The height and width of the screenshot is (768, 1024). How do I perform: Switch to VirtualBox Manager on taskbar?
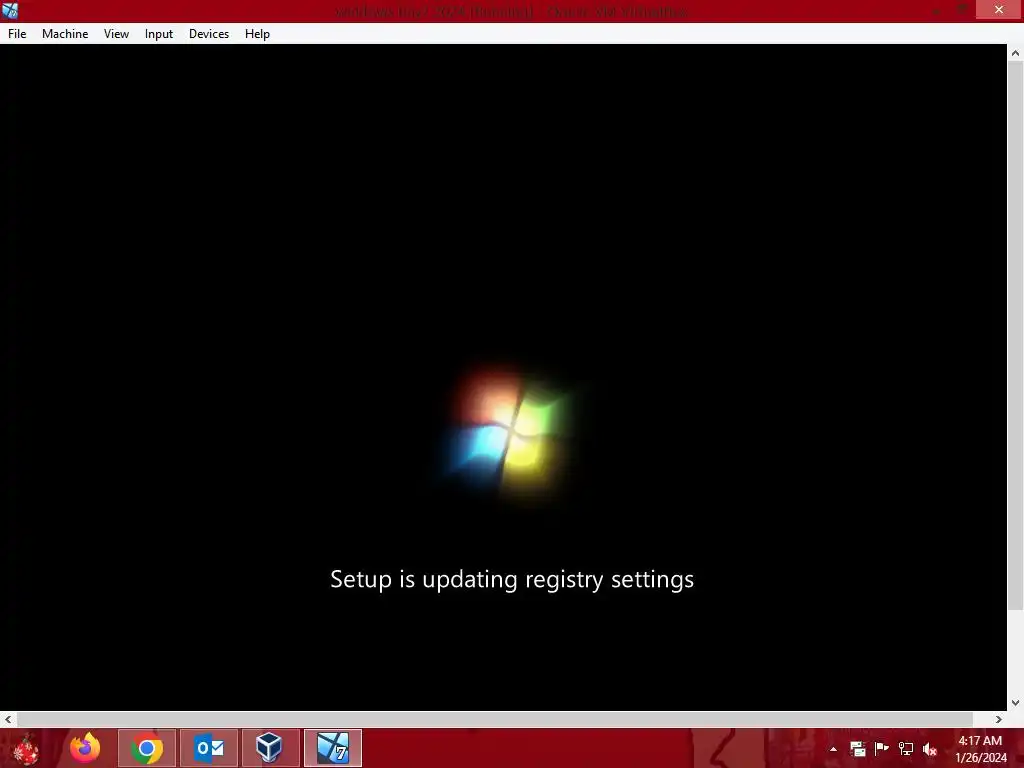(270, 748)
